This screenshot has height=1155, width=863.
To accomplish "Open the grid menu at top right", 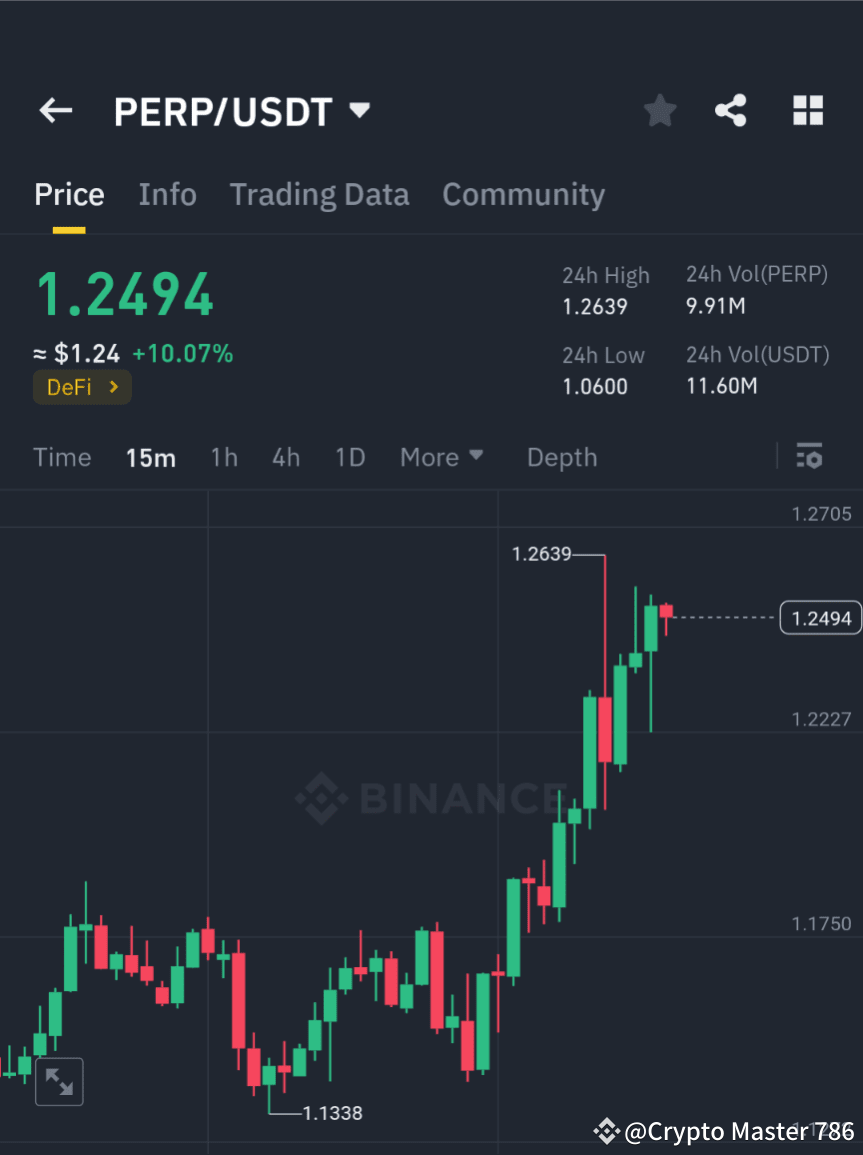I will 807,110.
